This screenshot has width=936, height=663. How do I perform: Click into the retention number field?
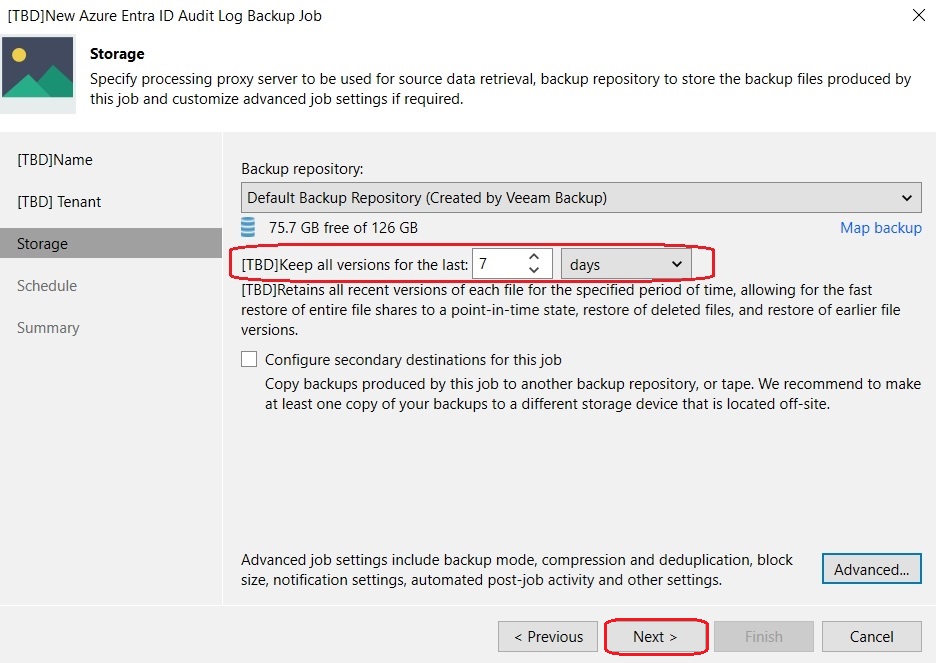point(500,263)
